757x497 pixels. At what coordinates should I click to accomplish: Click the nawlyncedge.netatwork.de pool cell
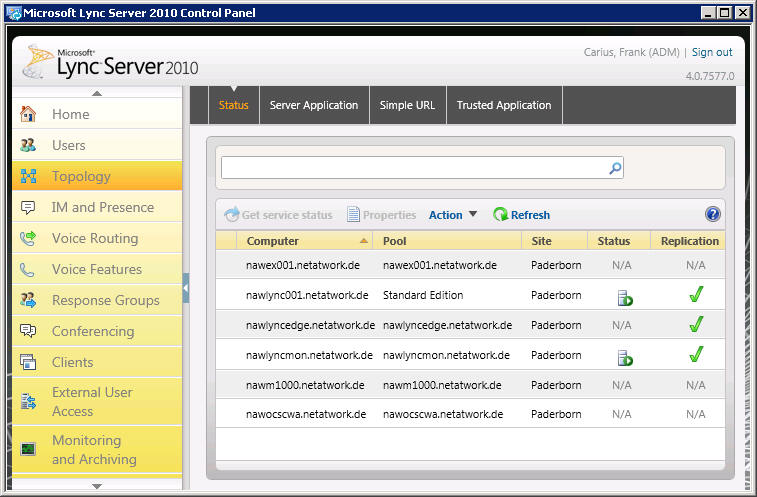point(448,325)
